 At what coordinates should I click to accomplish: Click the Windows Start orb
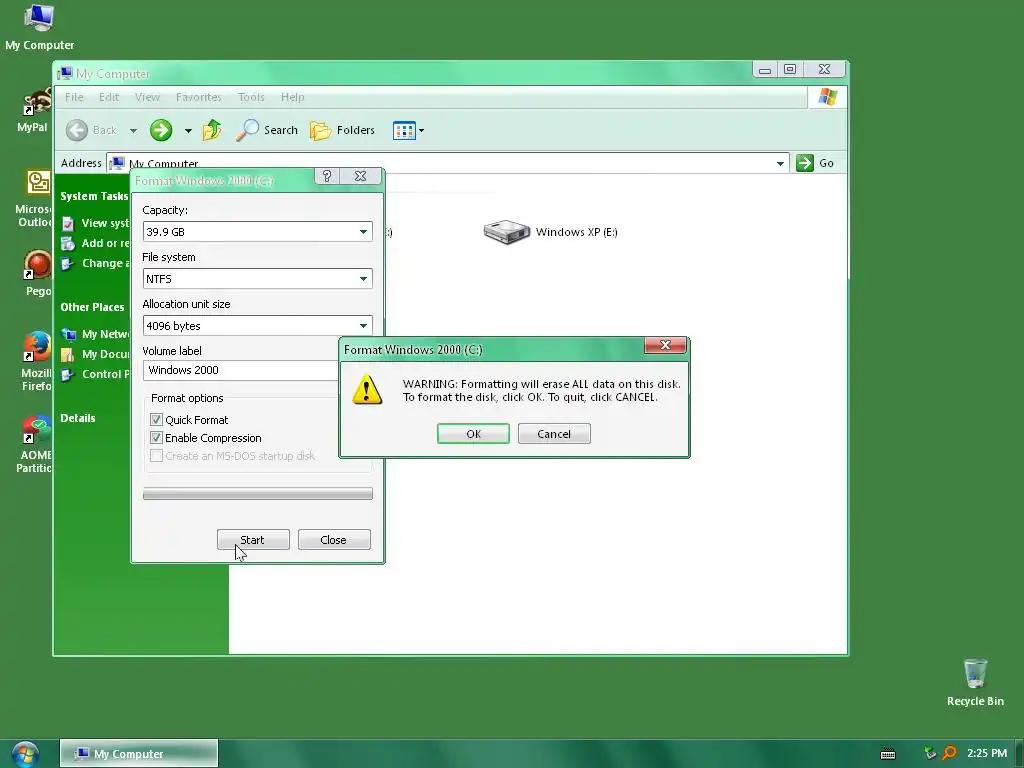pyautogui.click(x=25, y=754)
